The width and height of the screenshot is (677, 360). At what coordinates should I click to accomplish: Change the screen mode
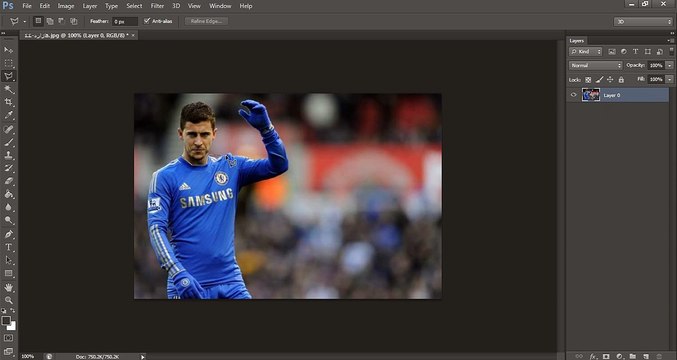coord(8,351)
